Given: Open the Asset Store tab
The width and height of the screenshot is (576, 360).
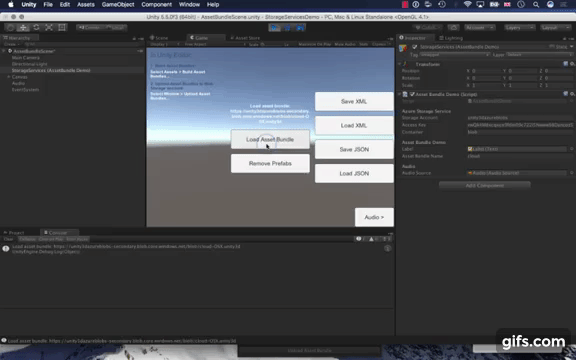Looking at the screenshot, I should [245, 38].
